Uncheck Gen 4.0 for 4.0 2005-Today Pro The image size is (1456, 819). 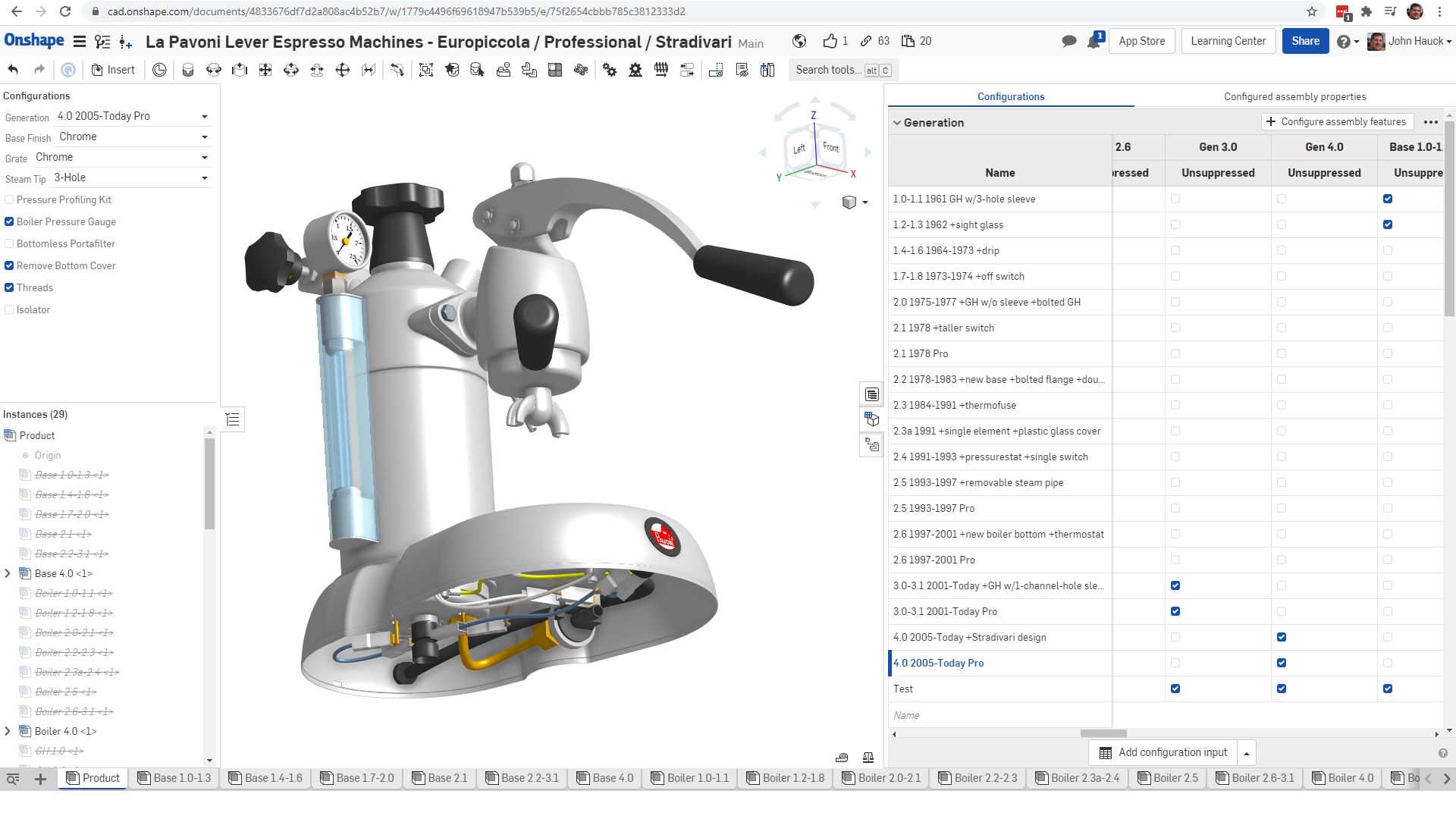[x=1282, y=663]
